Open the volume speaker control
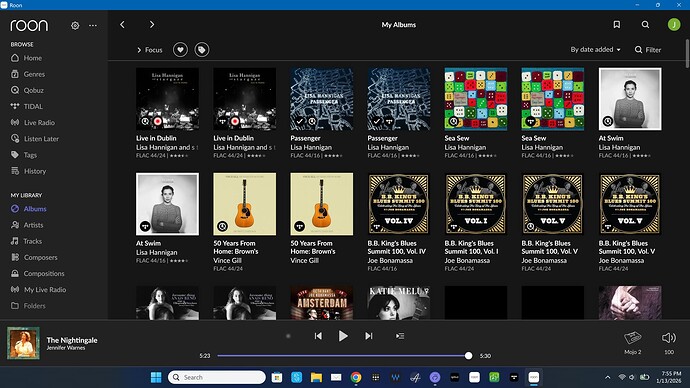Viewport: 690px width, 388px height. [x=669, y=338]
